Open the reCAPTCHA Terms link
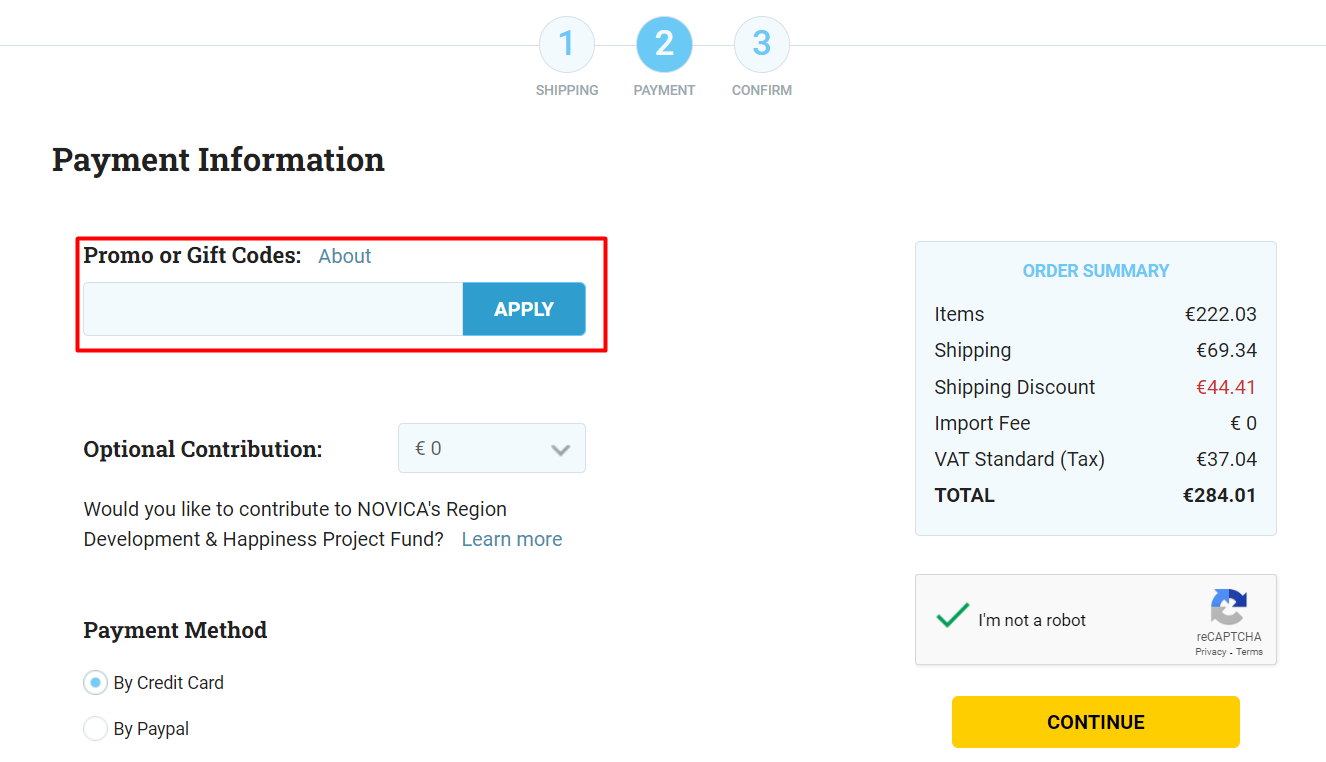 click(x=1249, y=652)
